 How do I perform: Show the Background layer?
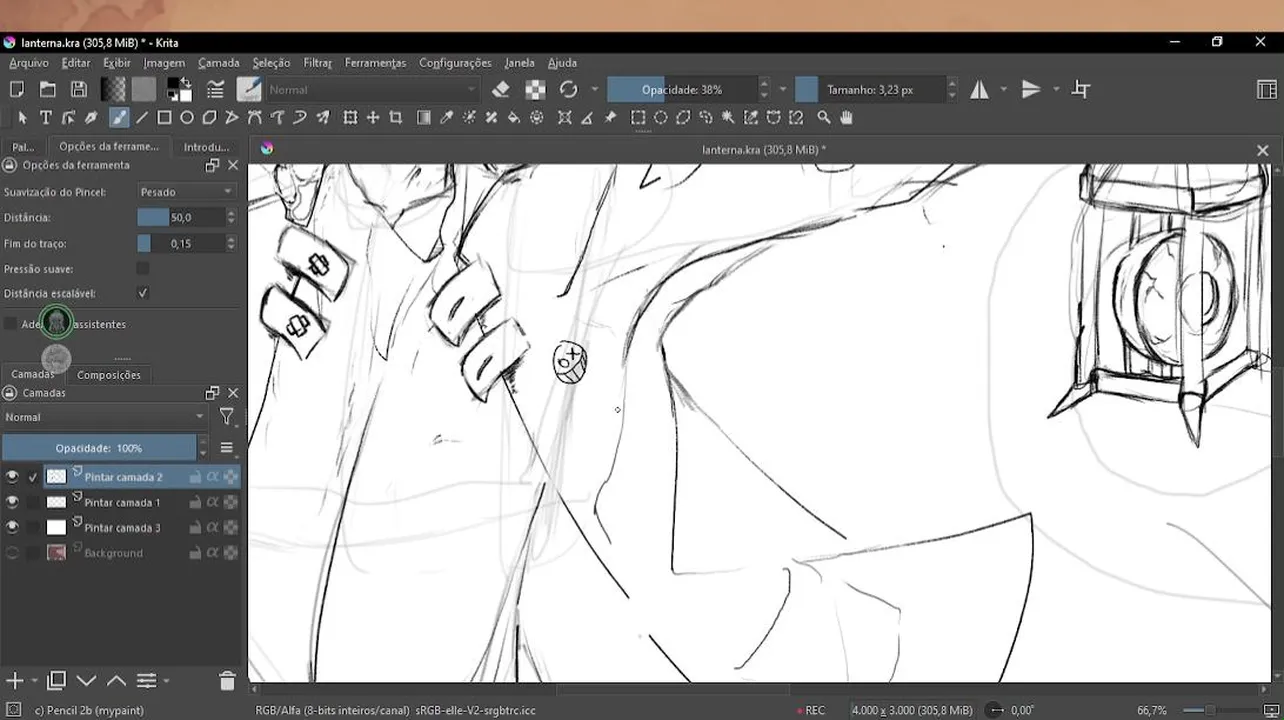click(x=12, y=553)
